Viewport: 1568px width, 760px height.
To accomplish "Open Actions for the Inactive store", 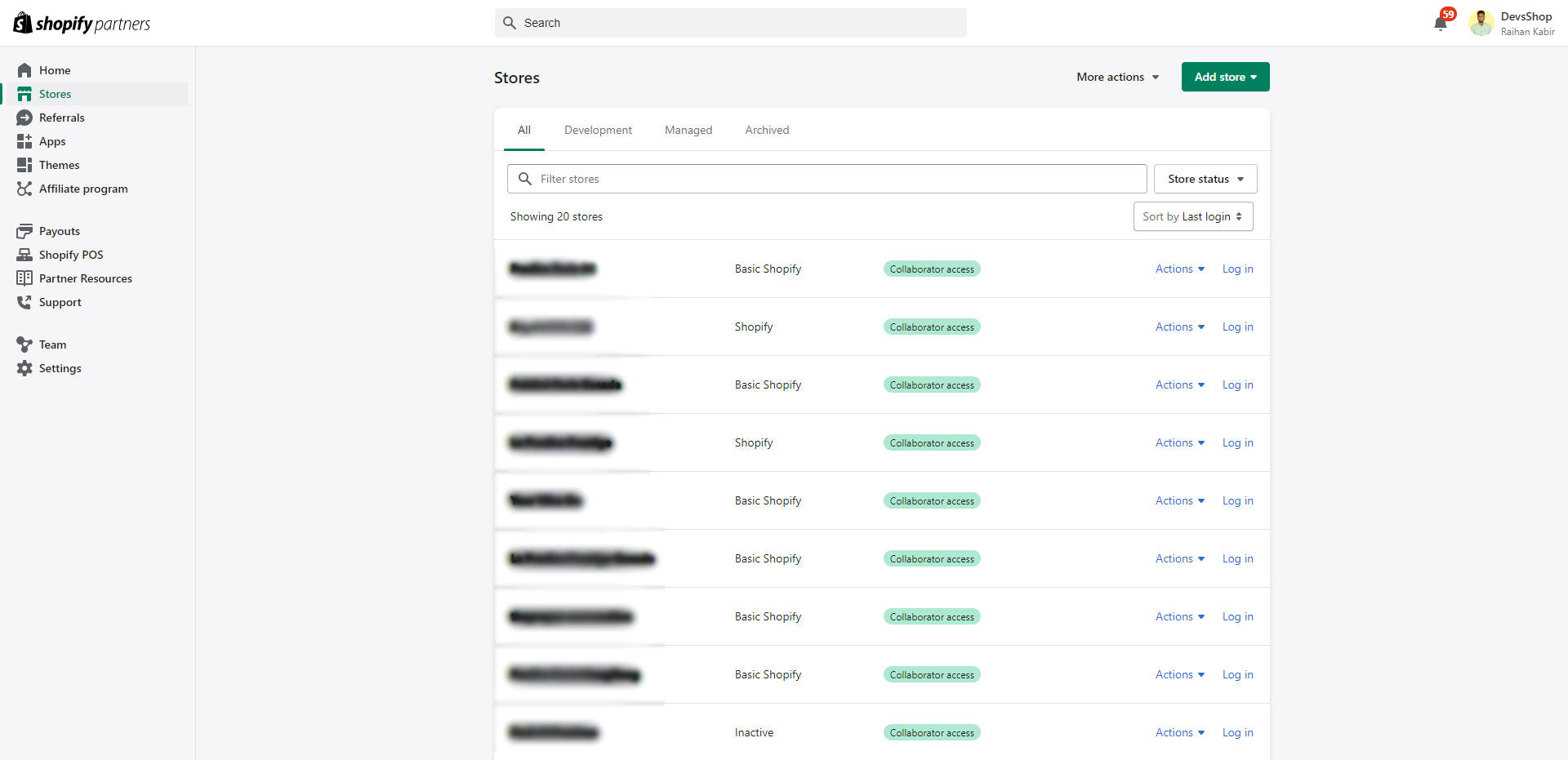I will 1179,732.
